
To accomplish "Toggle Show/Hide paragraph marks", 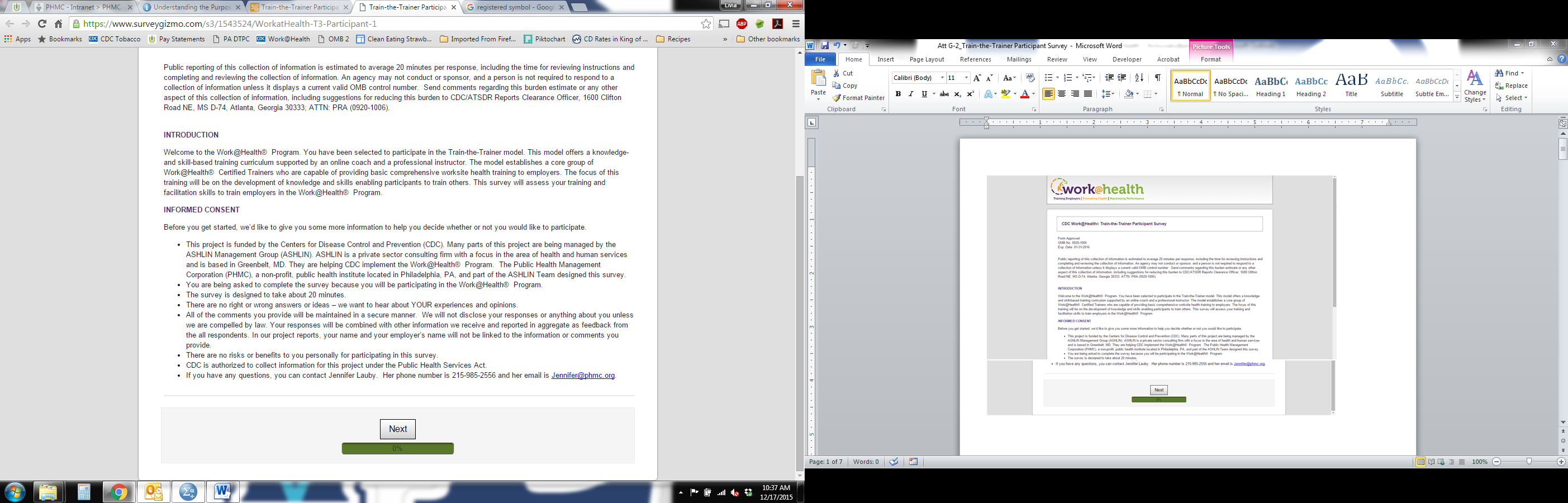I will point(1157,78).
